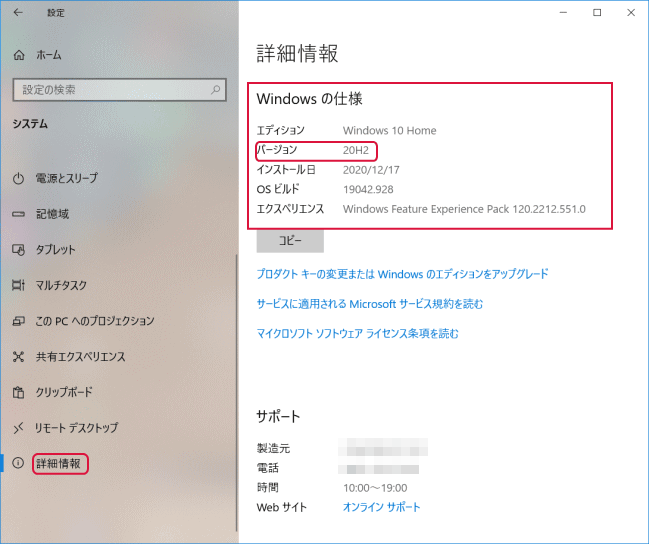Viewport: 649px width, 544px height.
Task: Click the マルチタスク multitasking icon
Action: point(18,285)
